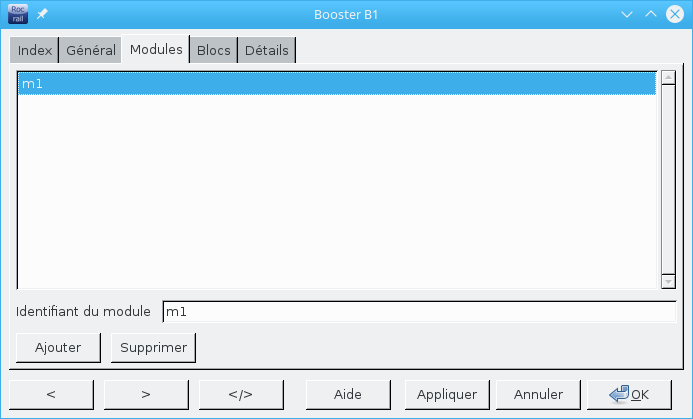
Task: Select the Modules tab
Action: pos(156,49)
